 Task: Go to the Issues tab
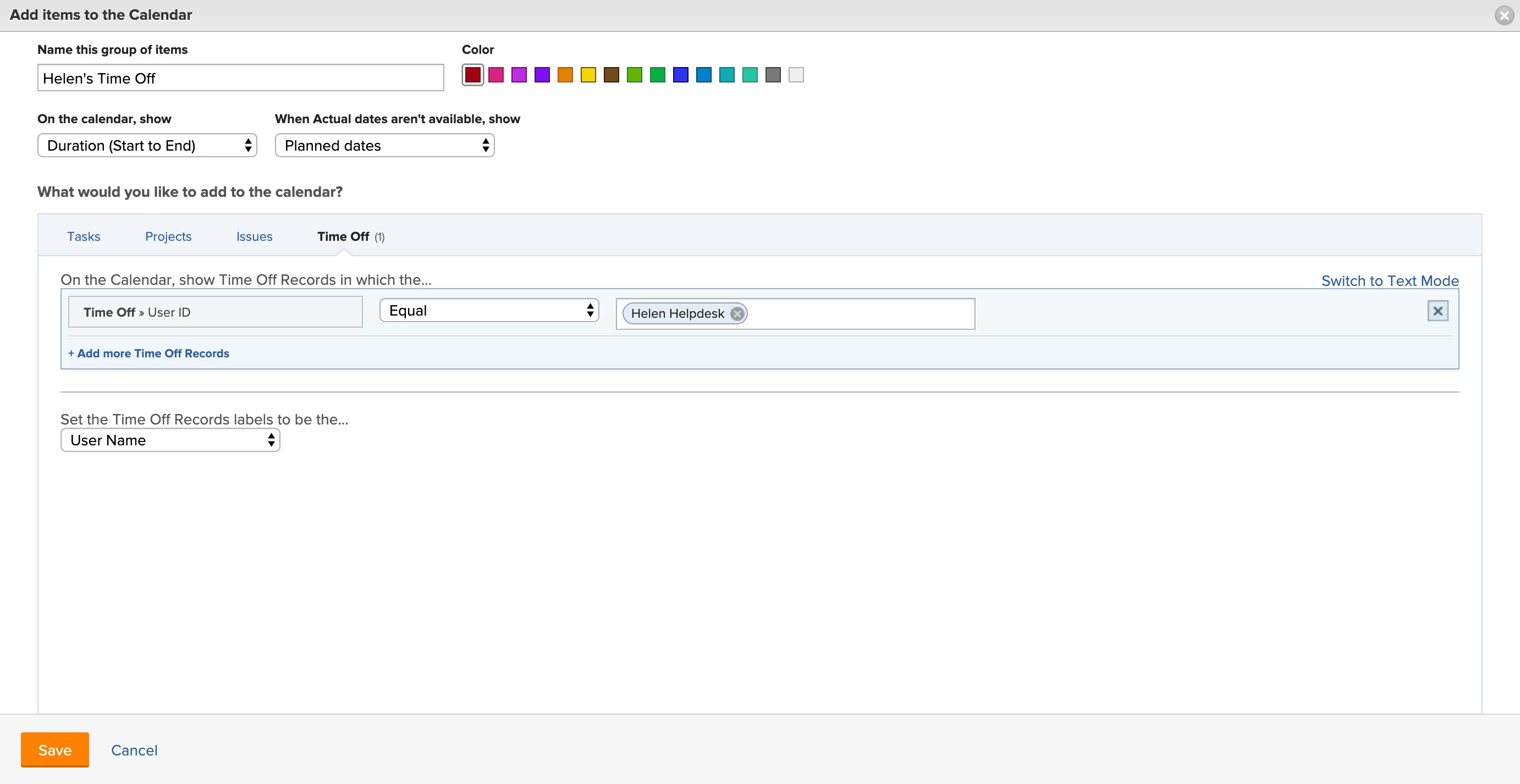point(254,236)
